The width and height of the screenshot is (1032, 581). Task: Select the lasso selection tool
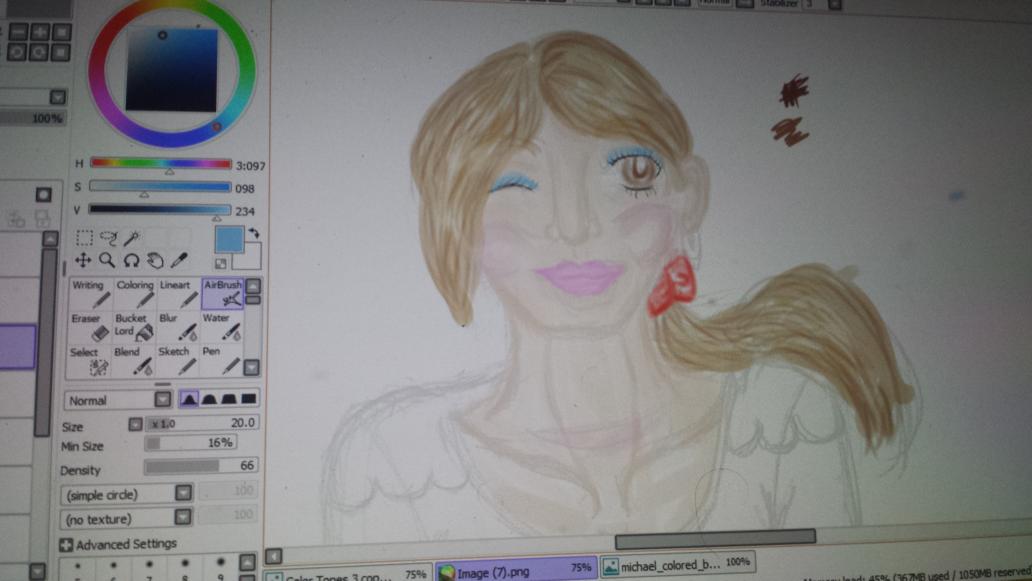click(x=108, y=238)
